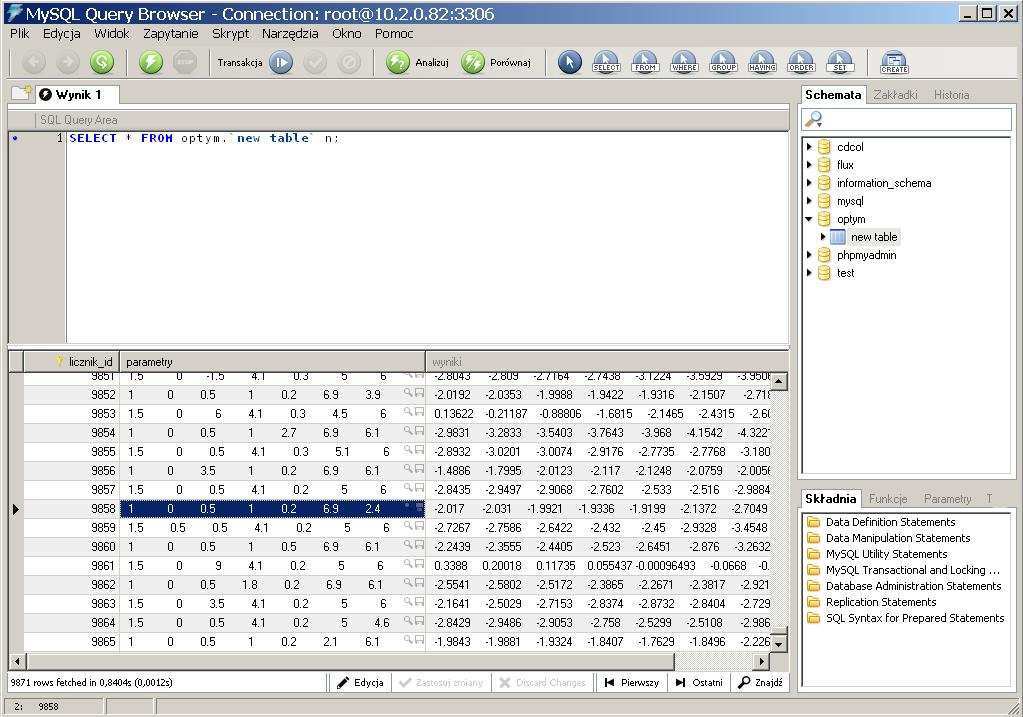Expand the information_schema node
Screen dimensions: 1023x717
[x=809, y=183]
